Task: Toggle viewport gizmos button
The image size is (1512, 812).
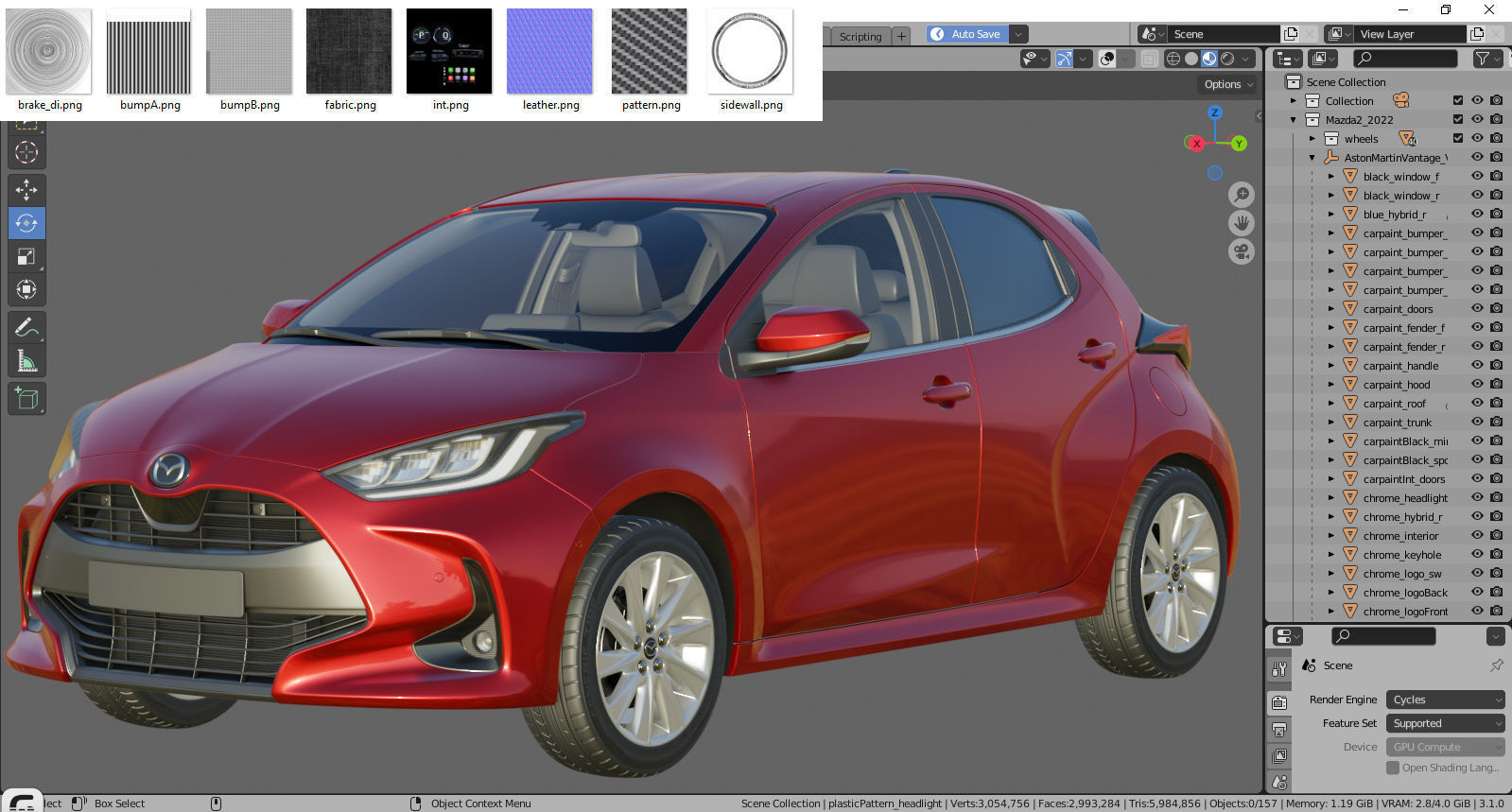Action: pos(1065,59)
